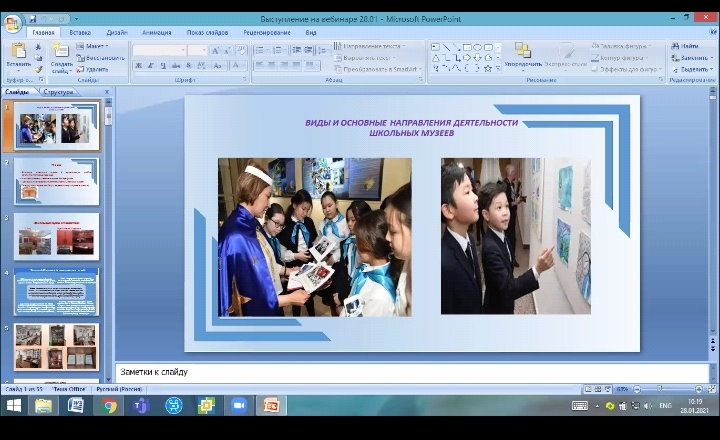
Task: Open the Вставка ribbon tab
Action: [80, 32]
